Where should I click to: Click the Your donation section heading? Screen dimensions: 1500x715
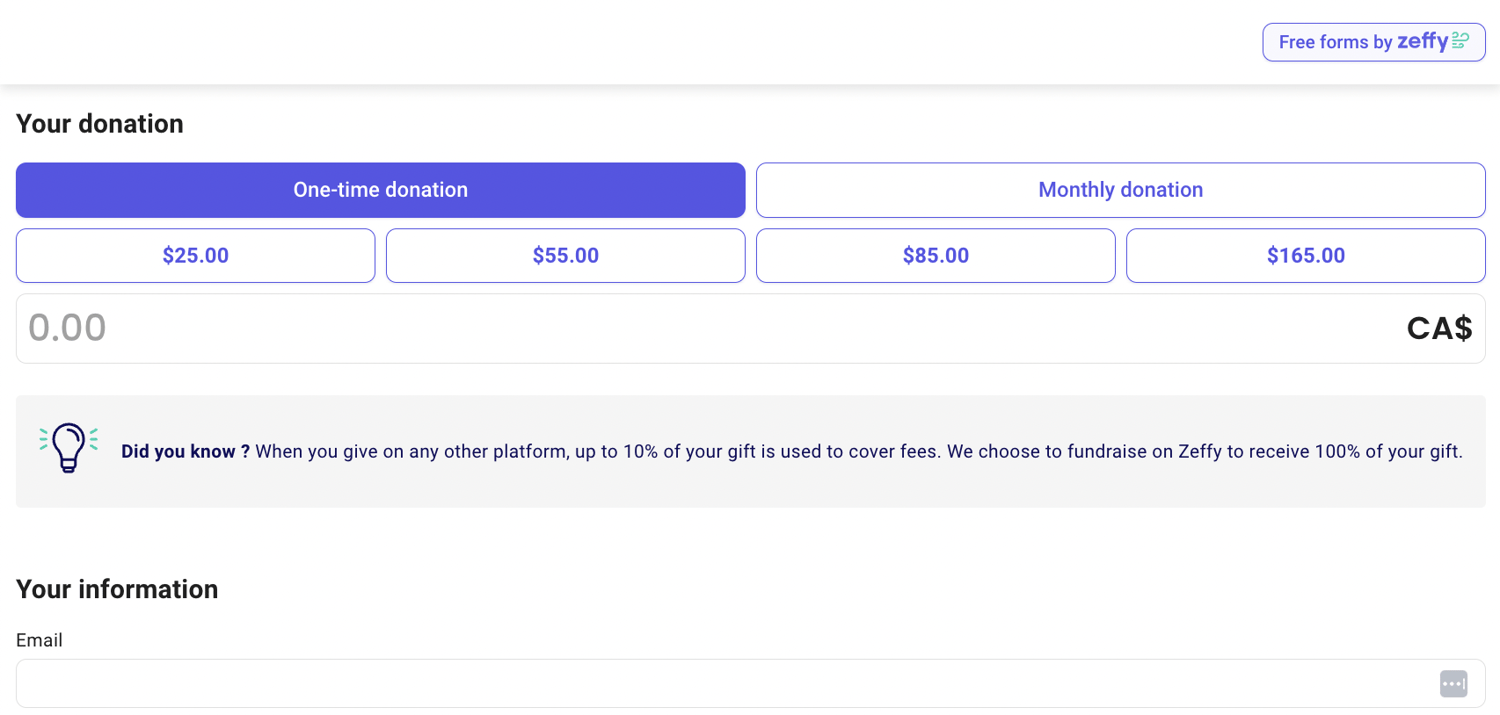click(99, 123)
